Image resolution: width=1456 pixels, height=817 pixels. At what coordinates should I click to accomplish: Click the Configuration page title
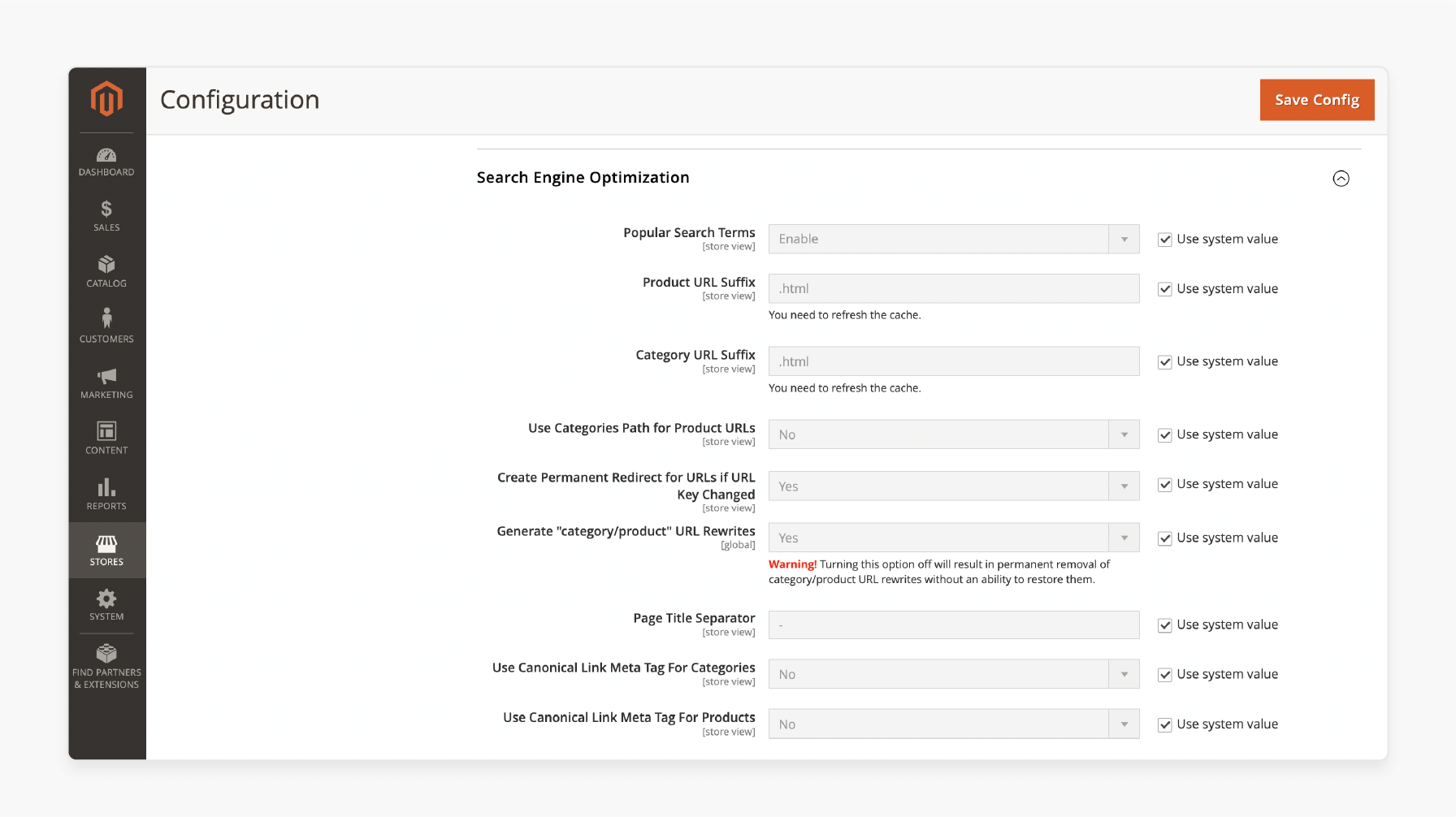click(x=240, y=100)
